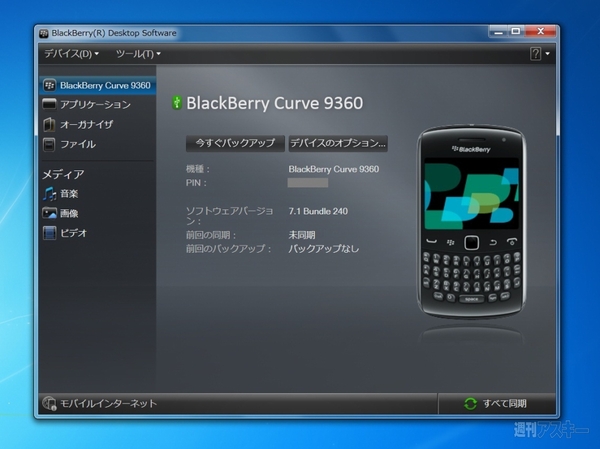Click the BlackBerry Curve 9360 heading text
This screenshot has width=600, height=449.
click(x=274, y=103)
